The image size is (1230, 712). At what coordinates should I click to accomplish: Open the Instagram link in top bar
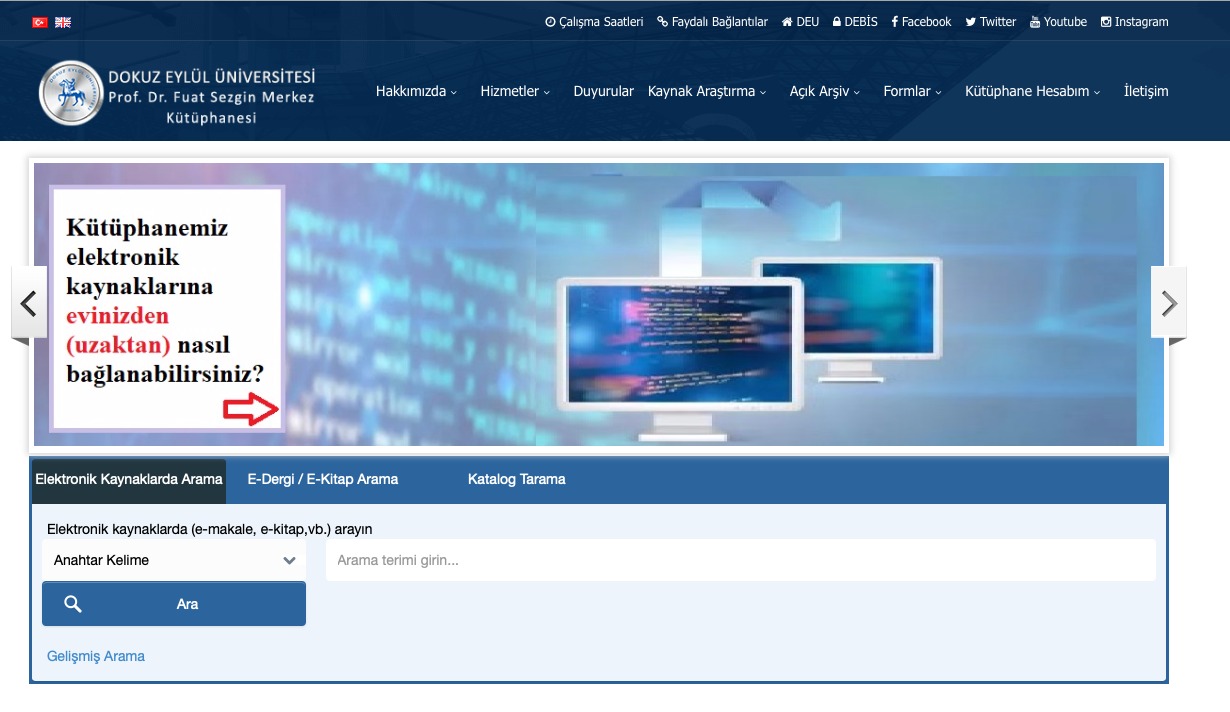tap(1134, 22)
